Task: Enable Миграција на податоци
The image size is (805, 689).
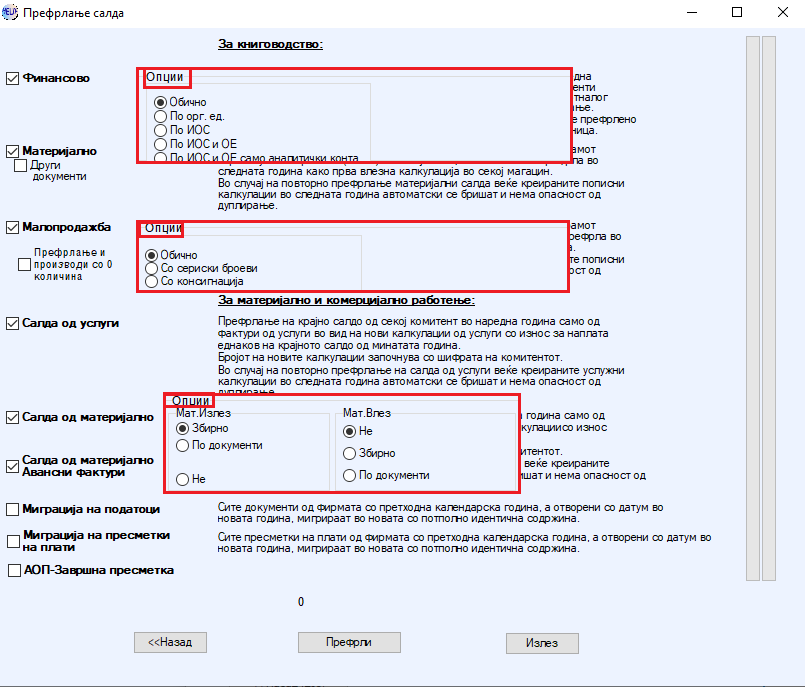Action: point(12,509)
